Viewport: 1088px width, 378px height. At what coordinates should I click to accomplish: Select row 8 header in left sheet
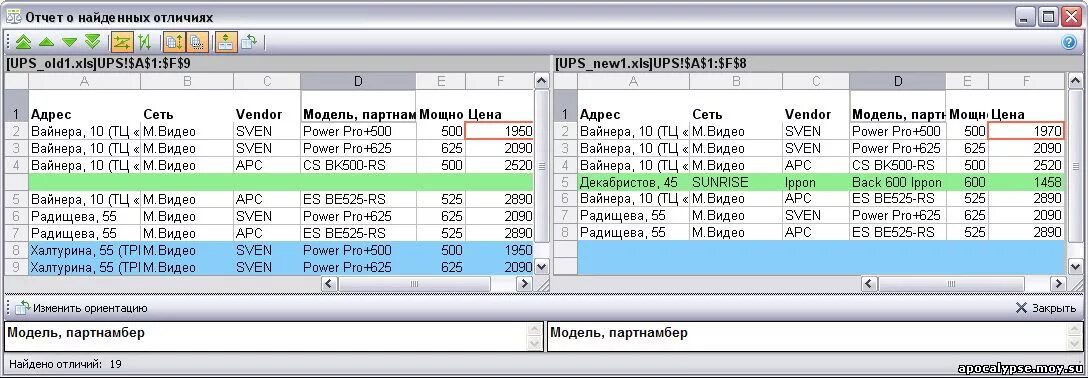tap(16, 250)
